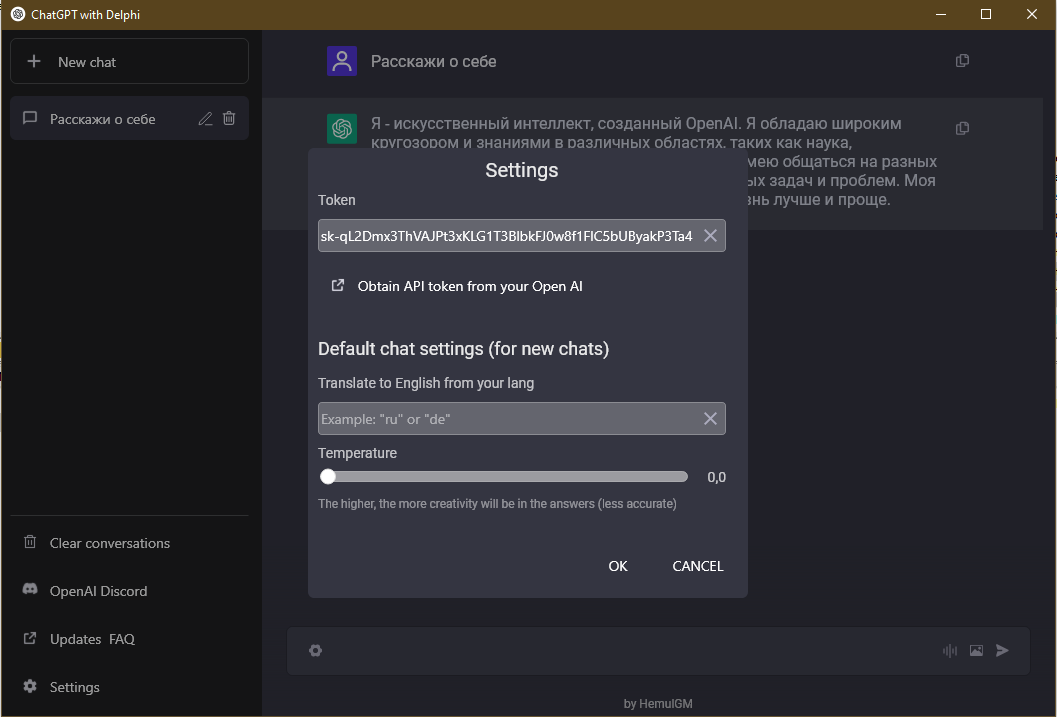Image resolution: width=1057 pixels, height=717 pixels.
Task: Click the Temperature slider track
Action: pos(504,476)
